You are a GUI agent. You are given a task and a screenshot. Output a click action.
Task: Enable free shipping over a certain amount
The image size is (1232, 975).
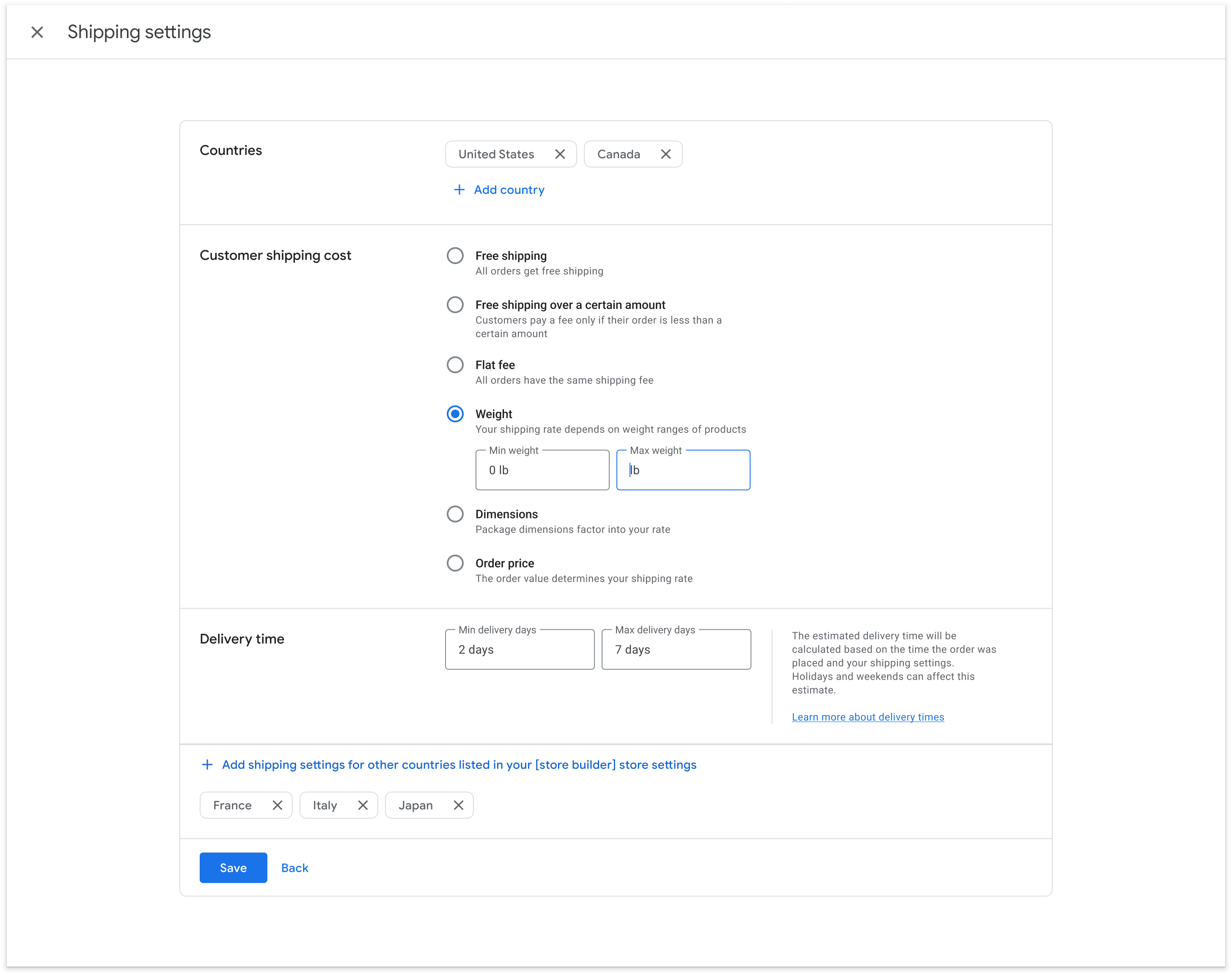coord(455,305)
